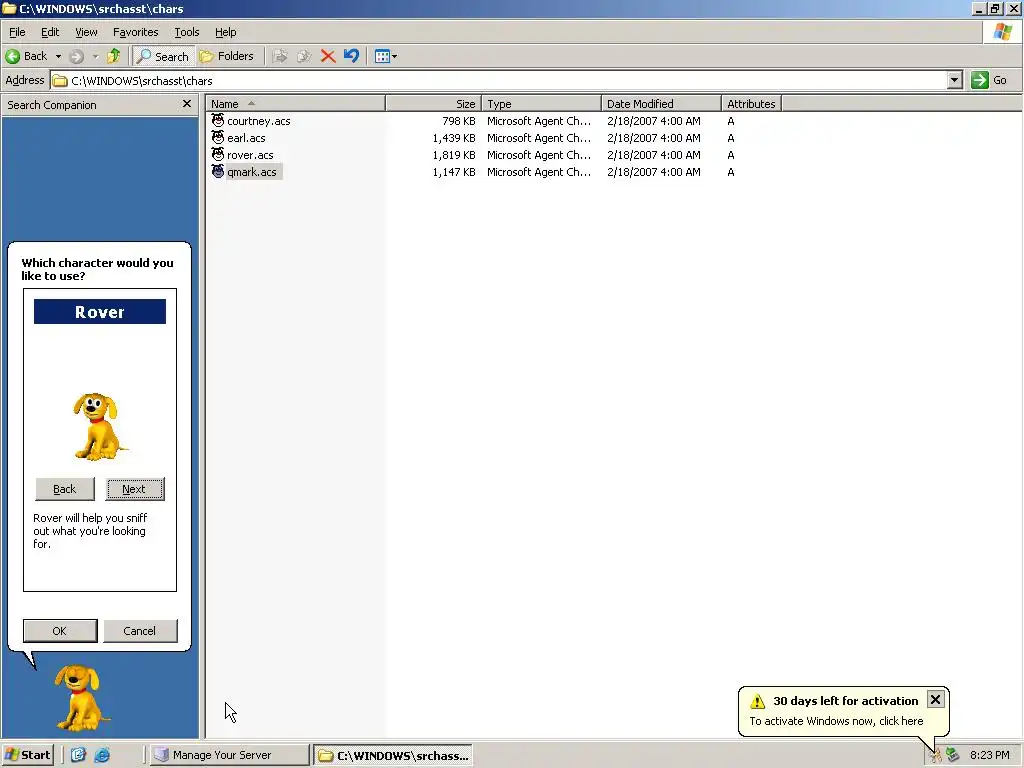Click the green Go button

tap(989, 80)
